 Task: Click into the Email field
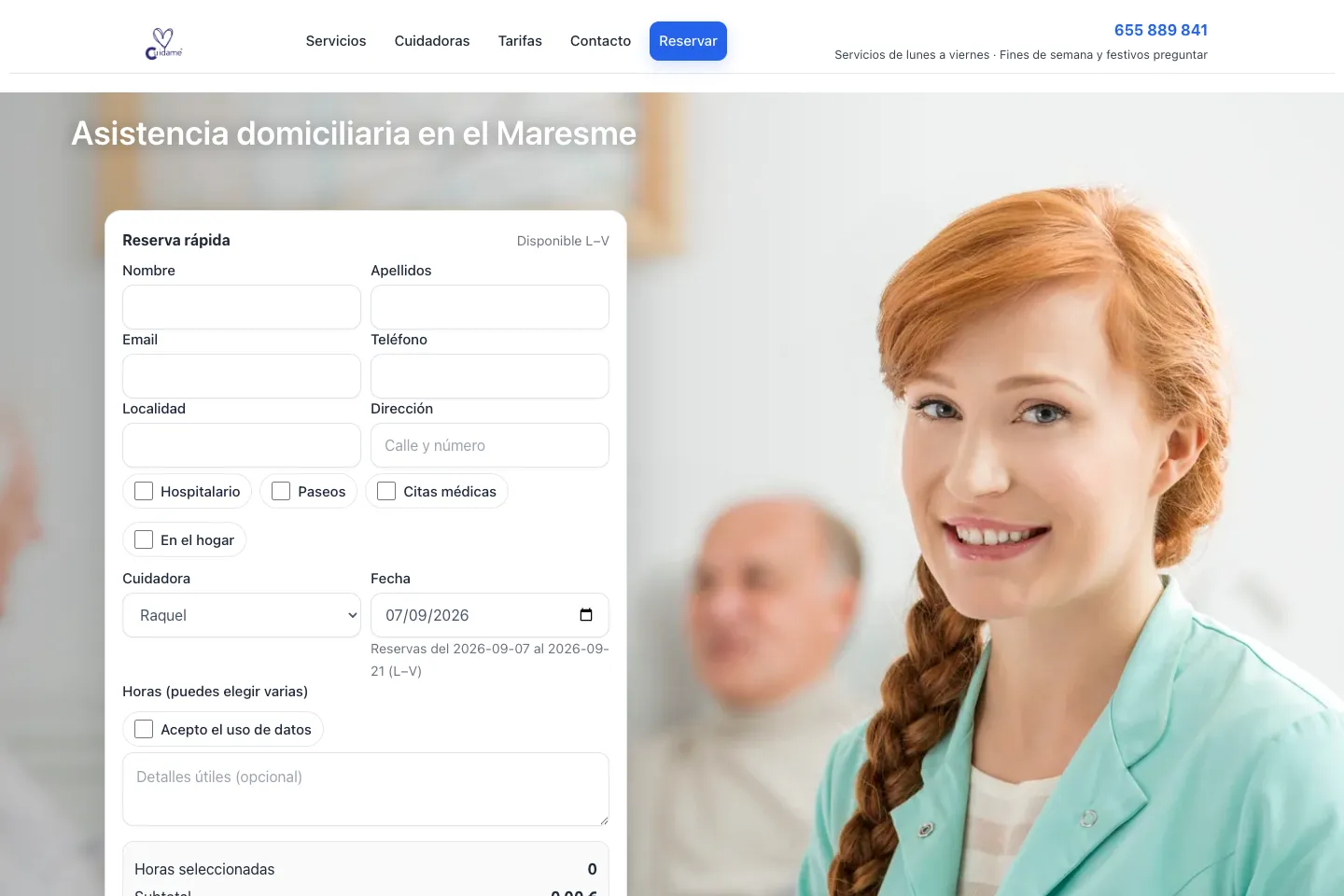242,376
